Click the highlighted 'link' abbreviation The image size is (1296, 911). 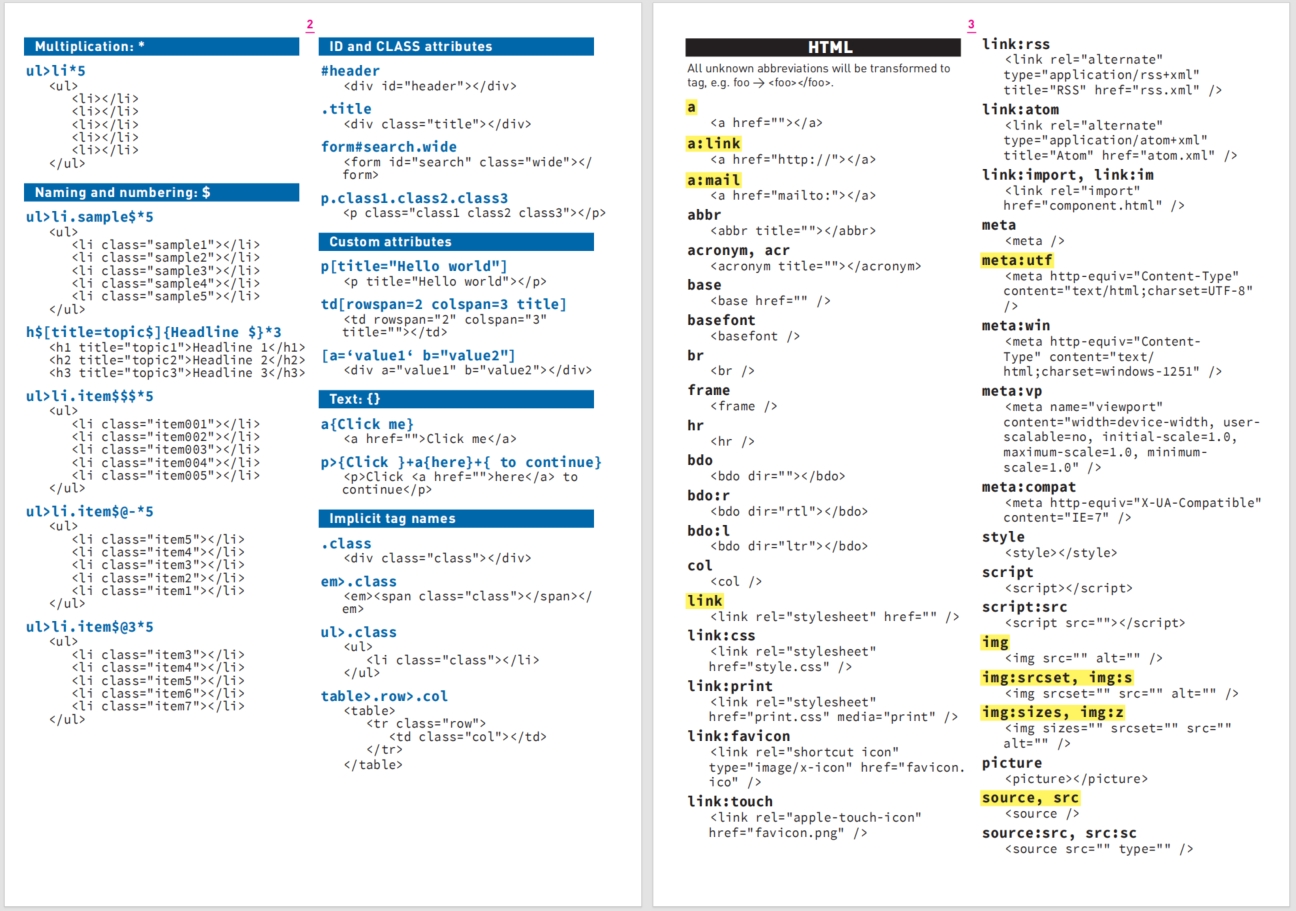705,601
